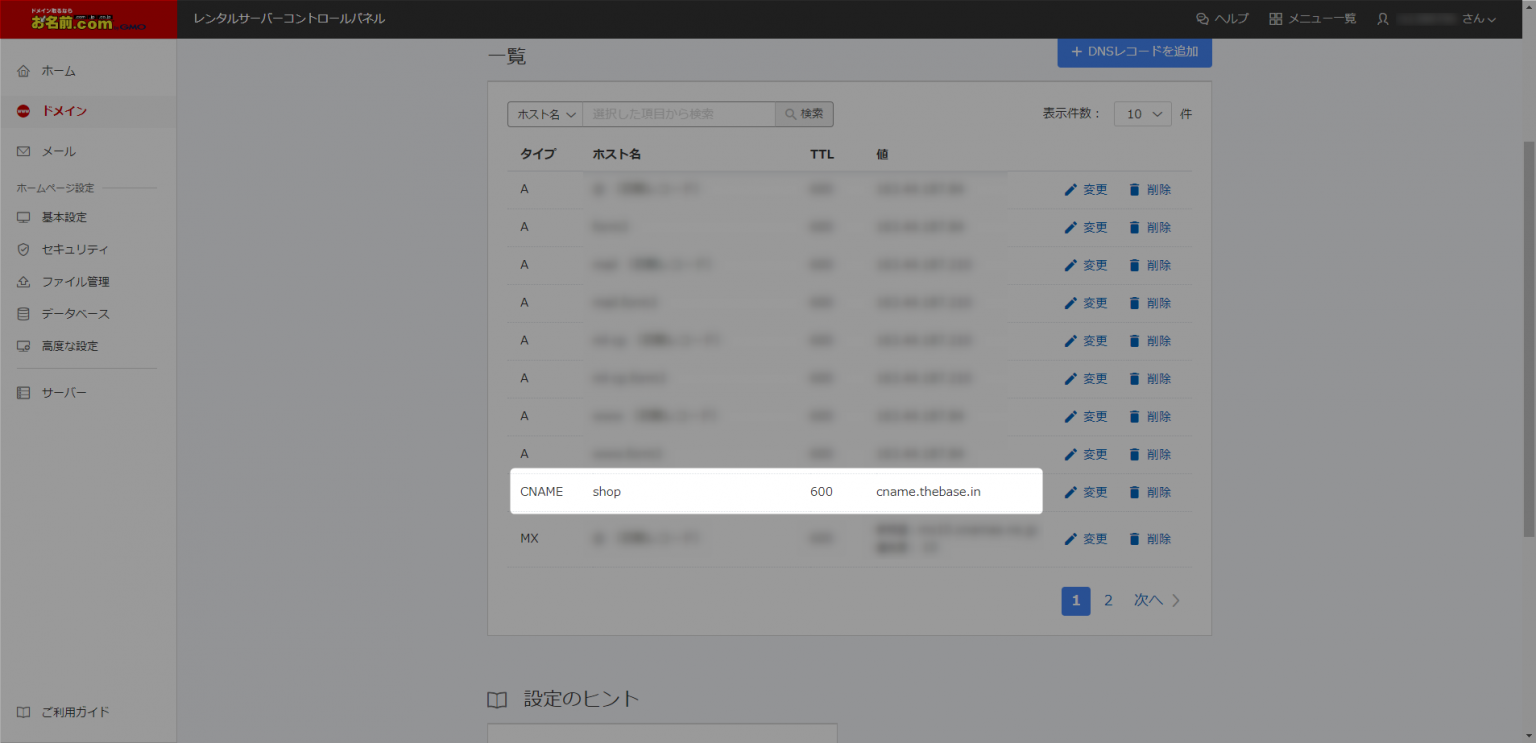This screenshot has width=1536, height=743.
Task: Click 変更 for the CNAME shop record
Action: [x=1086, y=492]
